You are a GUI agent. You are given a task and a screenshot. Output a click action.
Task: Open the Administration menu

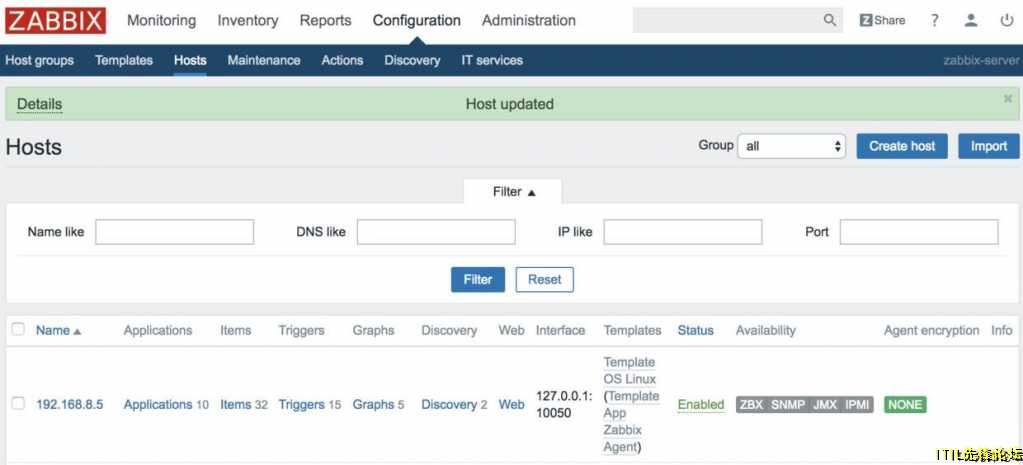pos(528,20)
